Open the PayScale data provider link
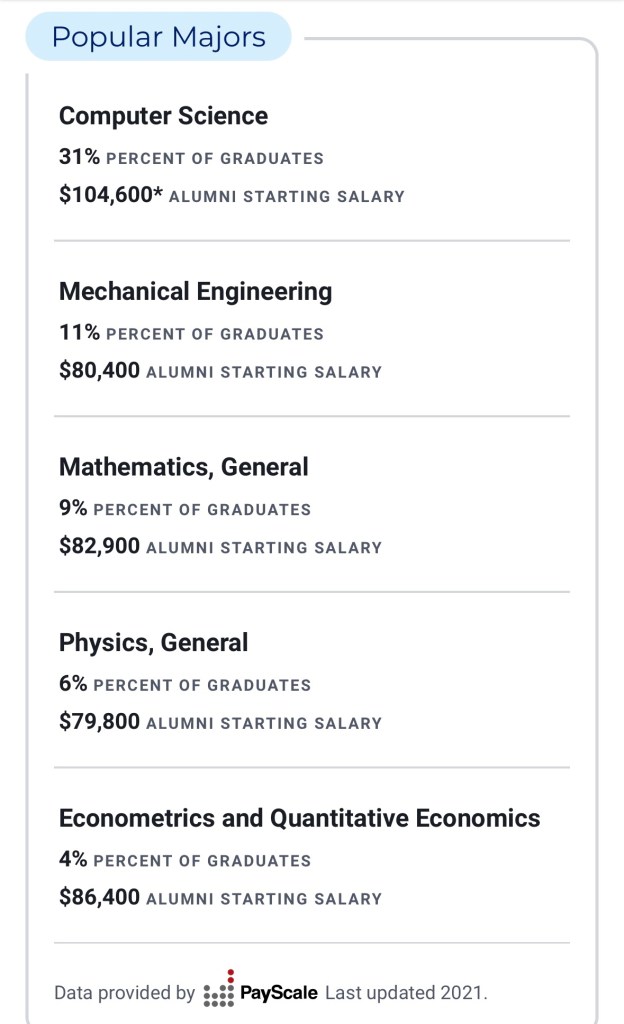 279,993
